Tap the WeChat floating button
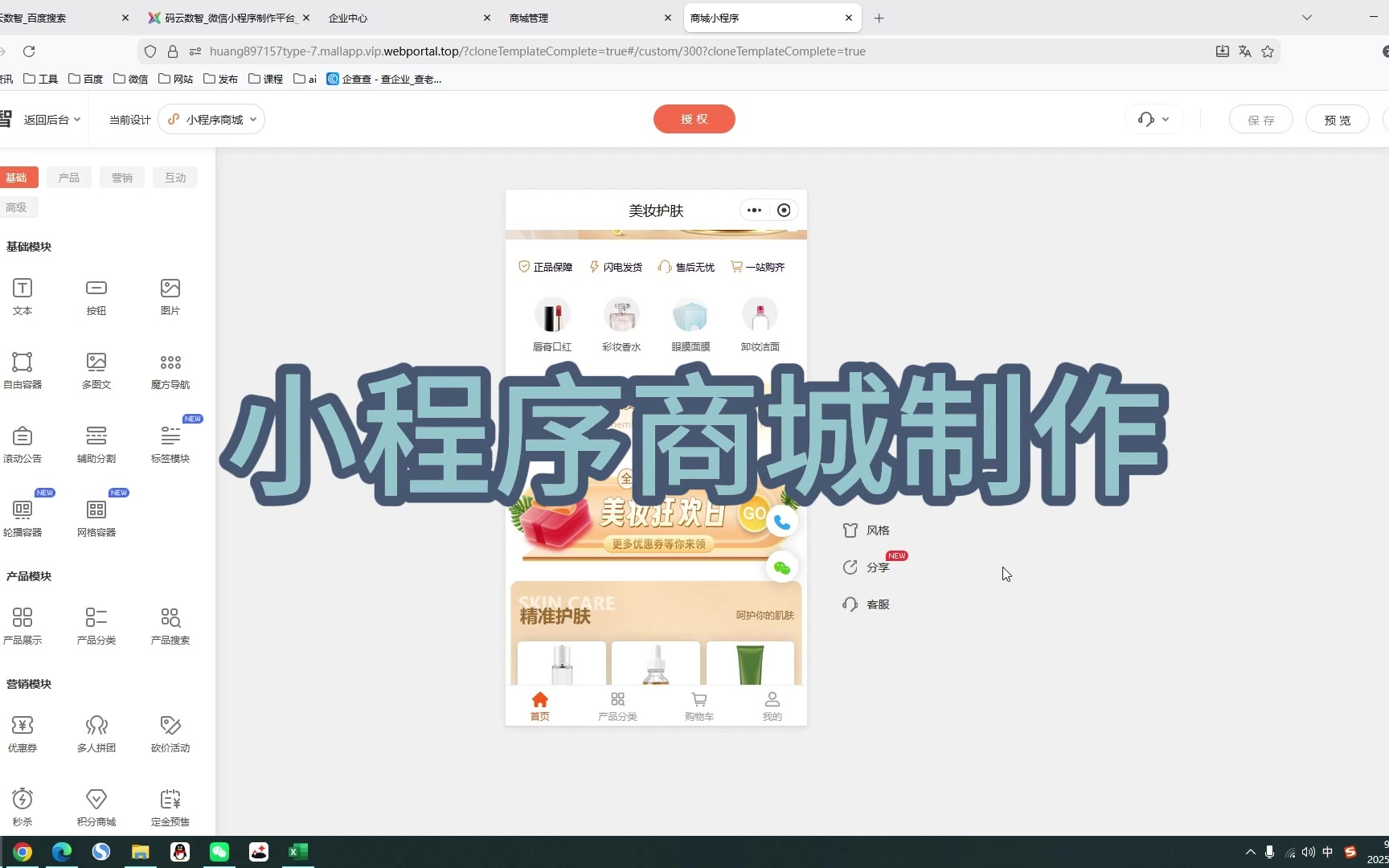The height and width of the screenshot is (868, 1389). (782, 568)
